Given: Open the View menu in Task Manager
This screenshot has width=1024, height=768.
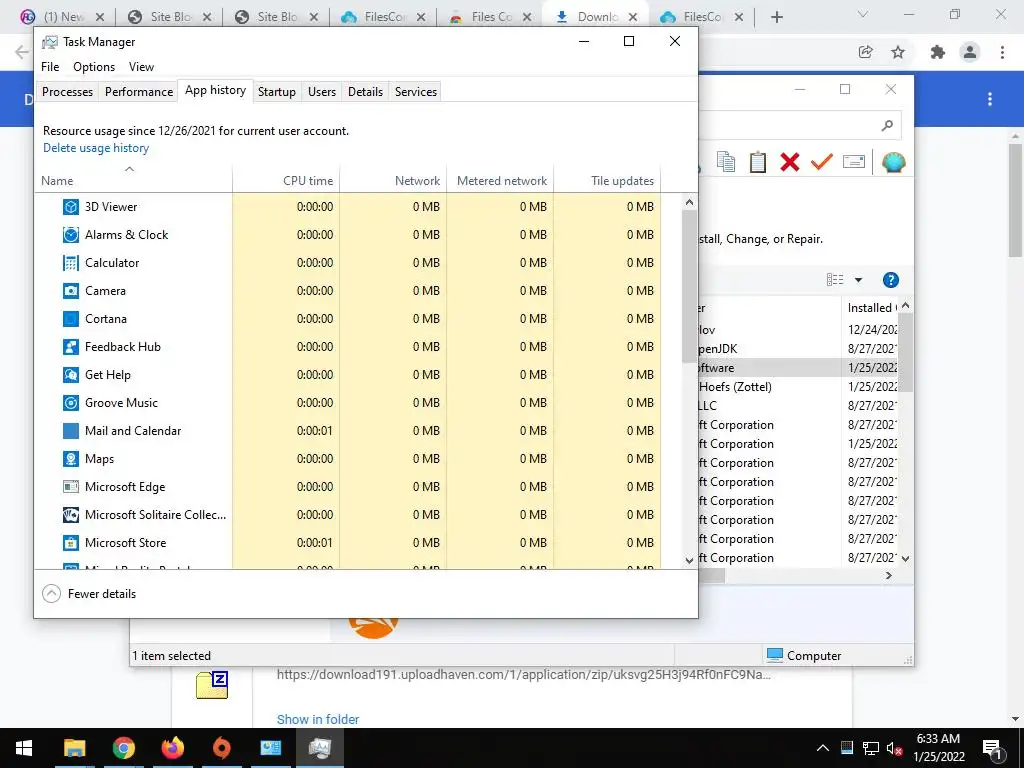Looking at the screenshot, I should pyautogui.click(x=141, y=67).
